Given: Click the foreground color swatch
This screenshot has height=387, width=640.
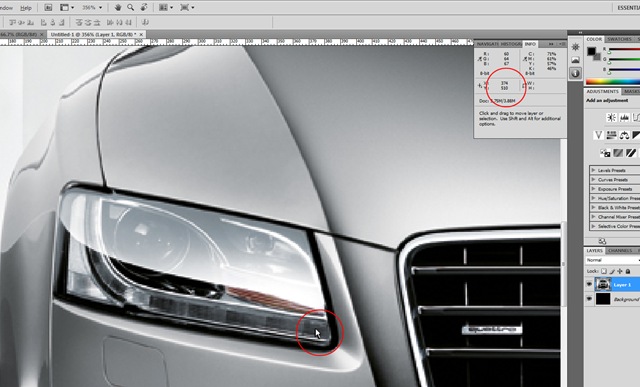Looking at the screenshot, I should coord(591,51).
